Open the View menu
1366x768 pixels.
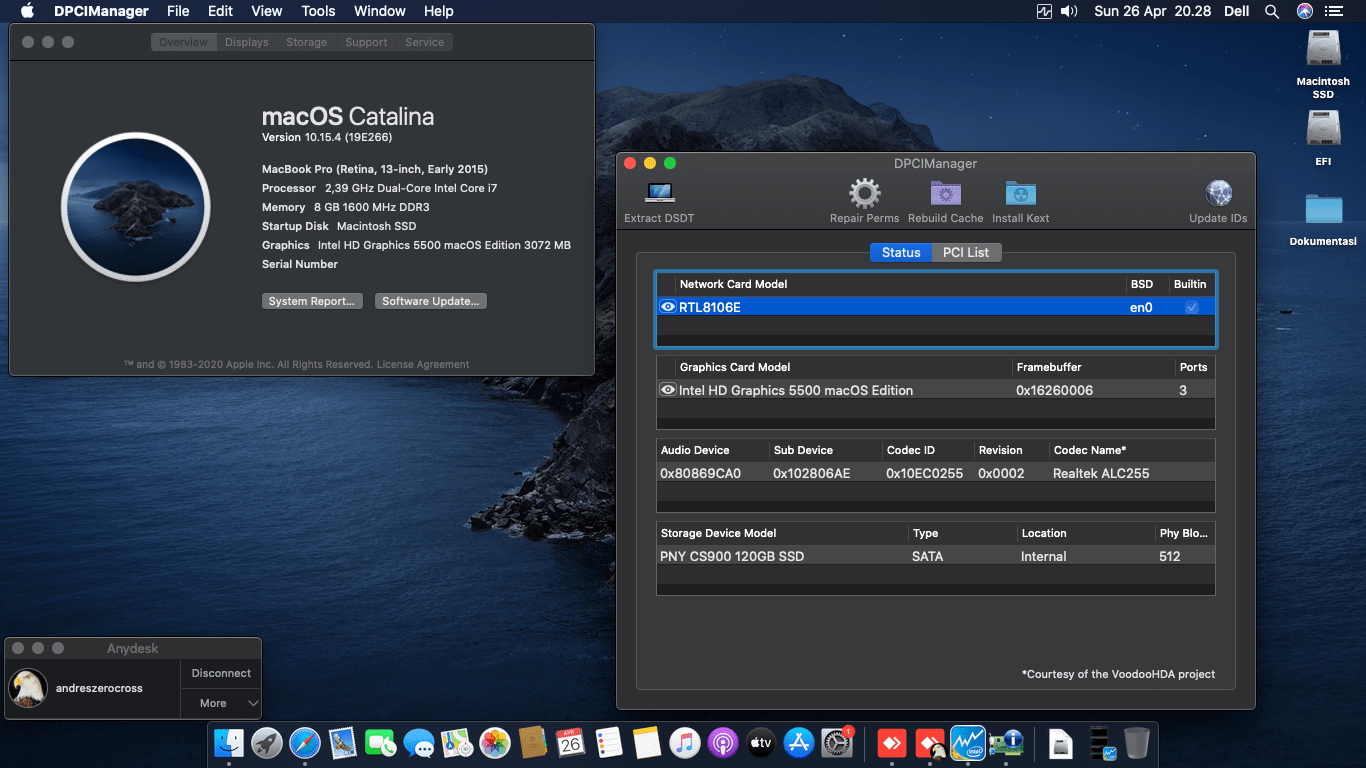266,11
